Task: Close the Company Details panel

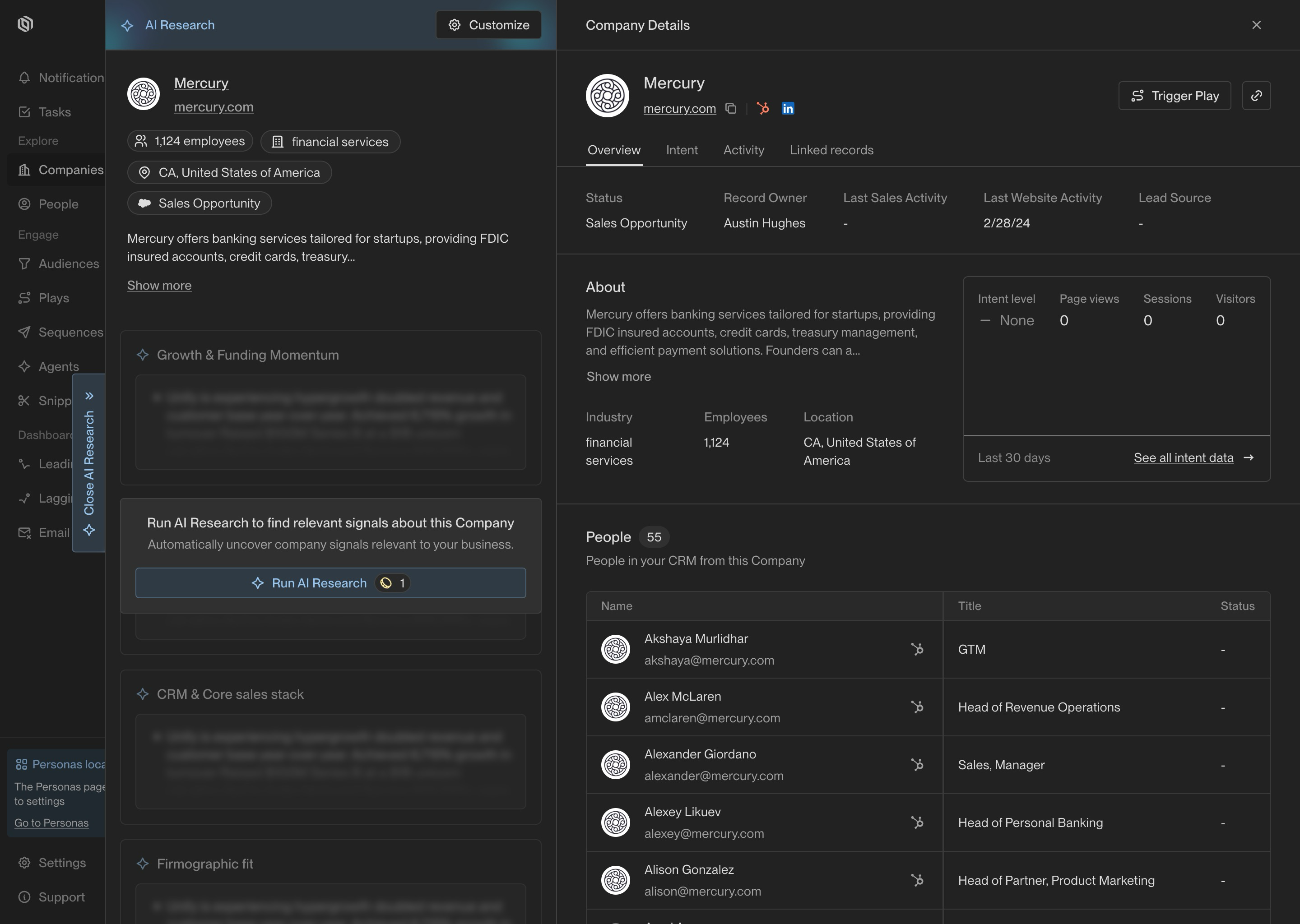Action: (1256, 25)
